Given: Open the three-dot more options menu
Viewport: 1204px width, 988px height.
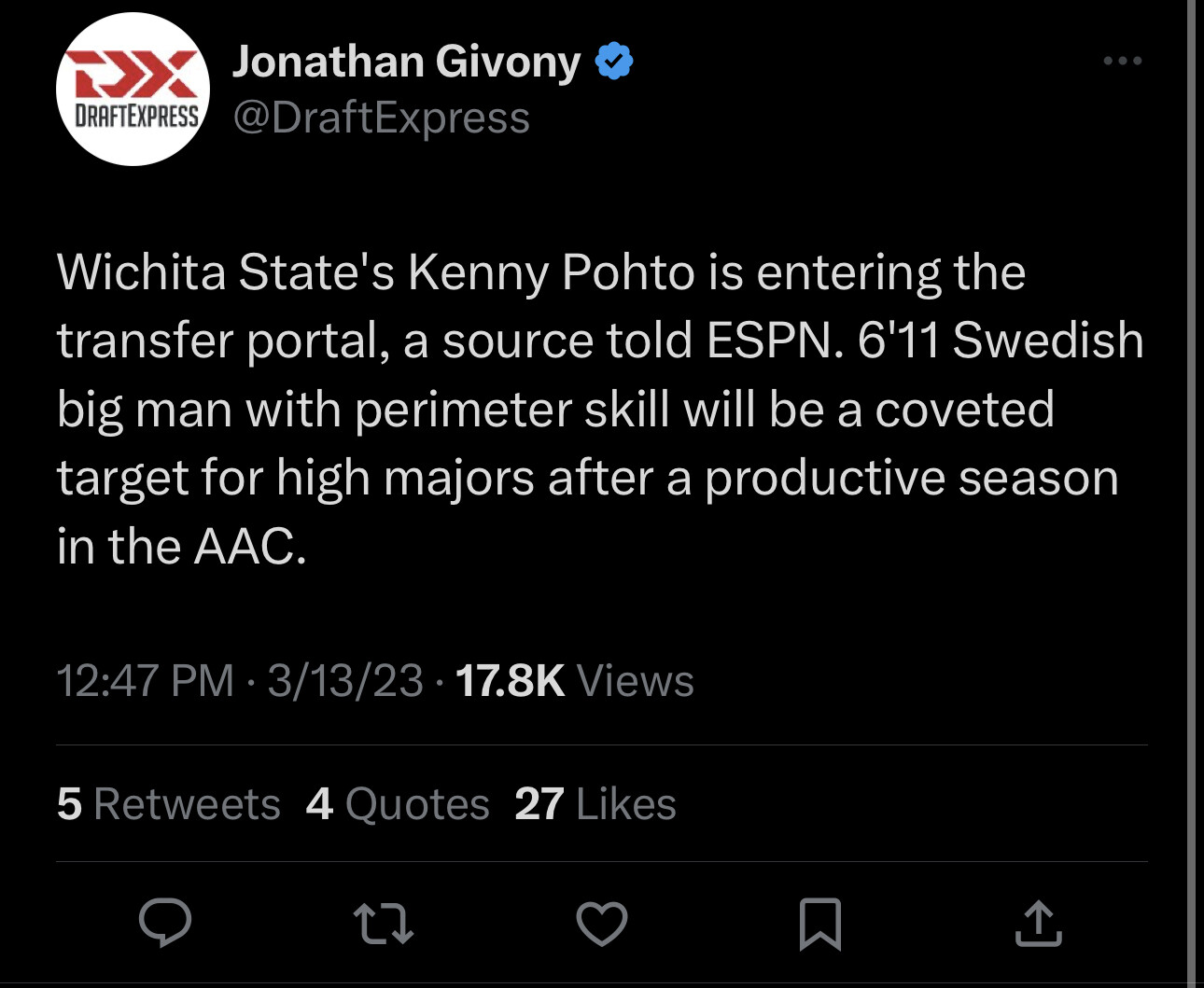Looking at the screenshot, I should coord(1122,61).
